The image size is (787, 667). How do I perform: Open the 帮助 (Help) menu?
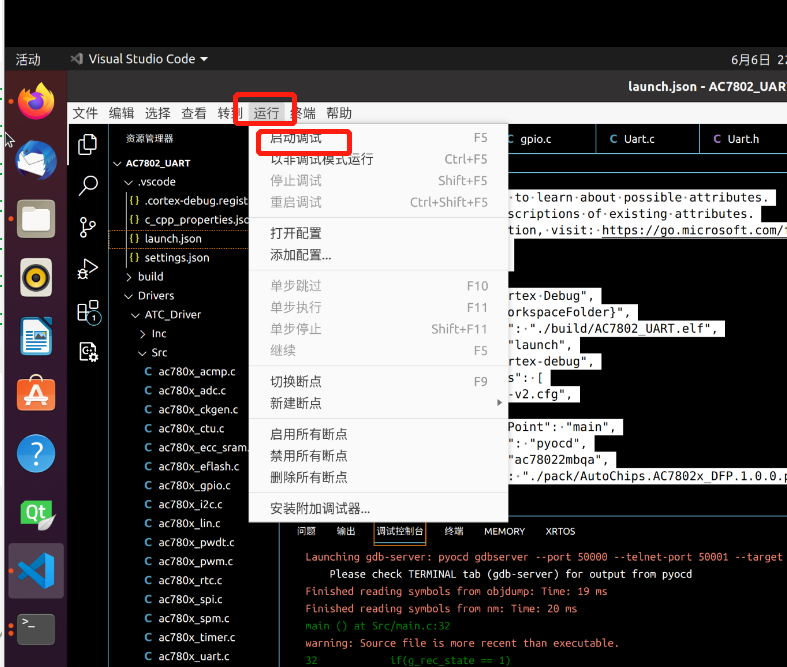coord(339,113)
